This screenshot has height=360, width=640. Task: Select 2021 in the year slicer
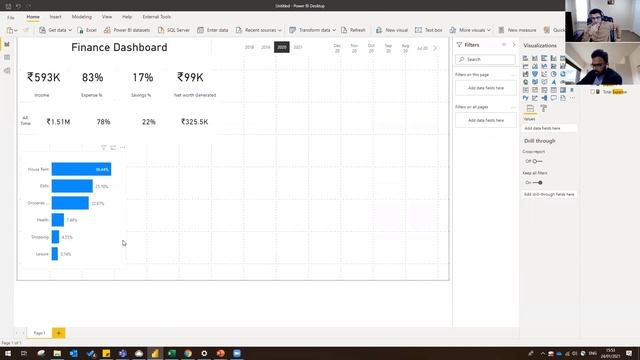pyautogui.click(x=298, y=47)
